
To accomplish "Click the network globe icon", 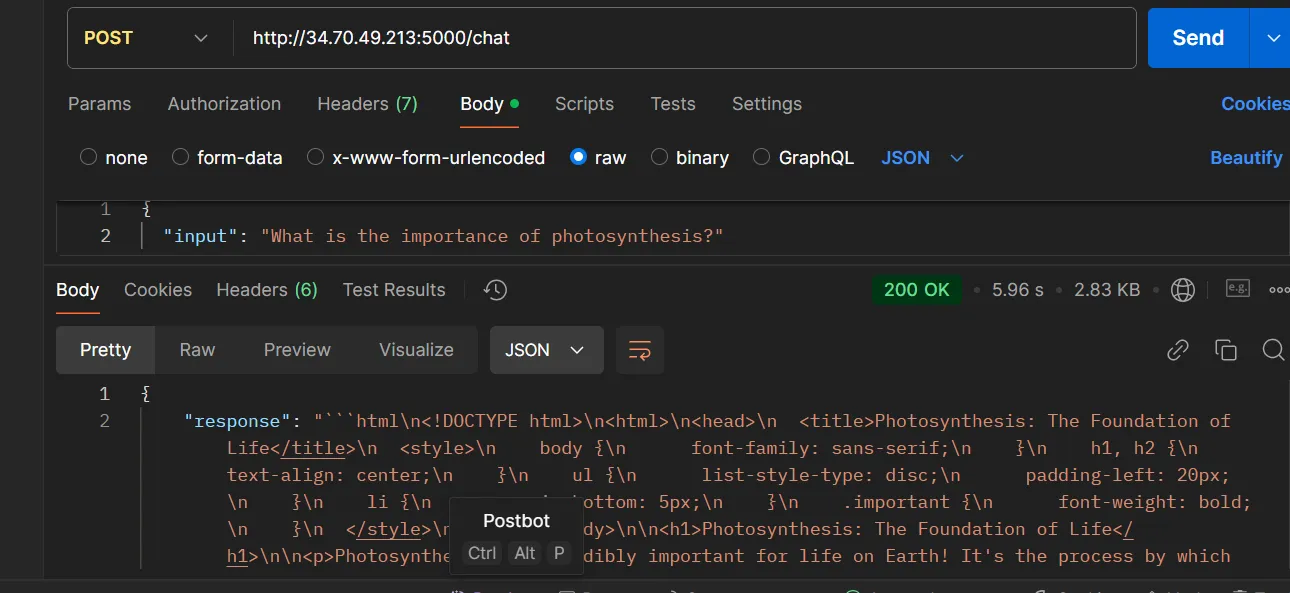I will coord(1183,290).
